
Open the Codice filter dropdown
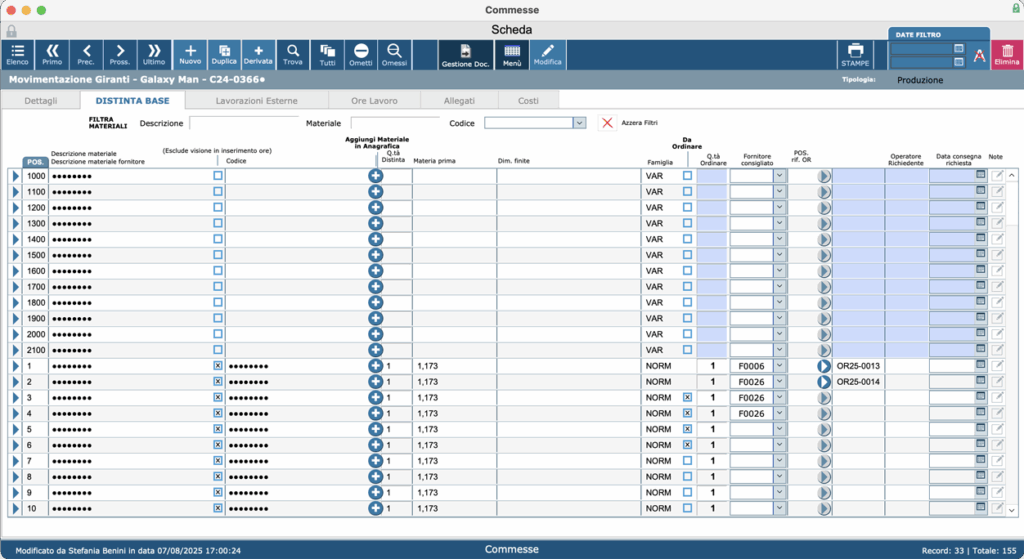[579, 123]
